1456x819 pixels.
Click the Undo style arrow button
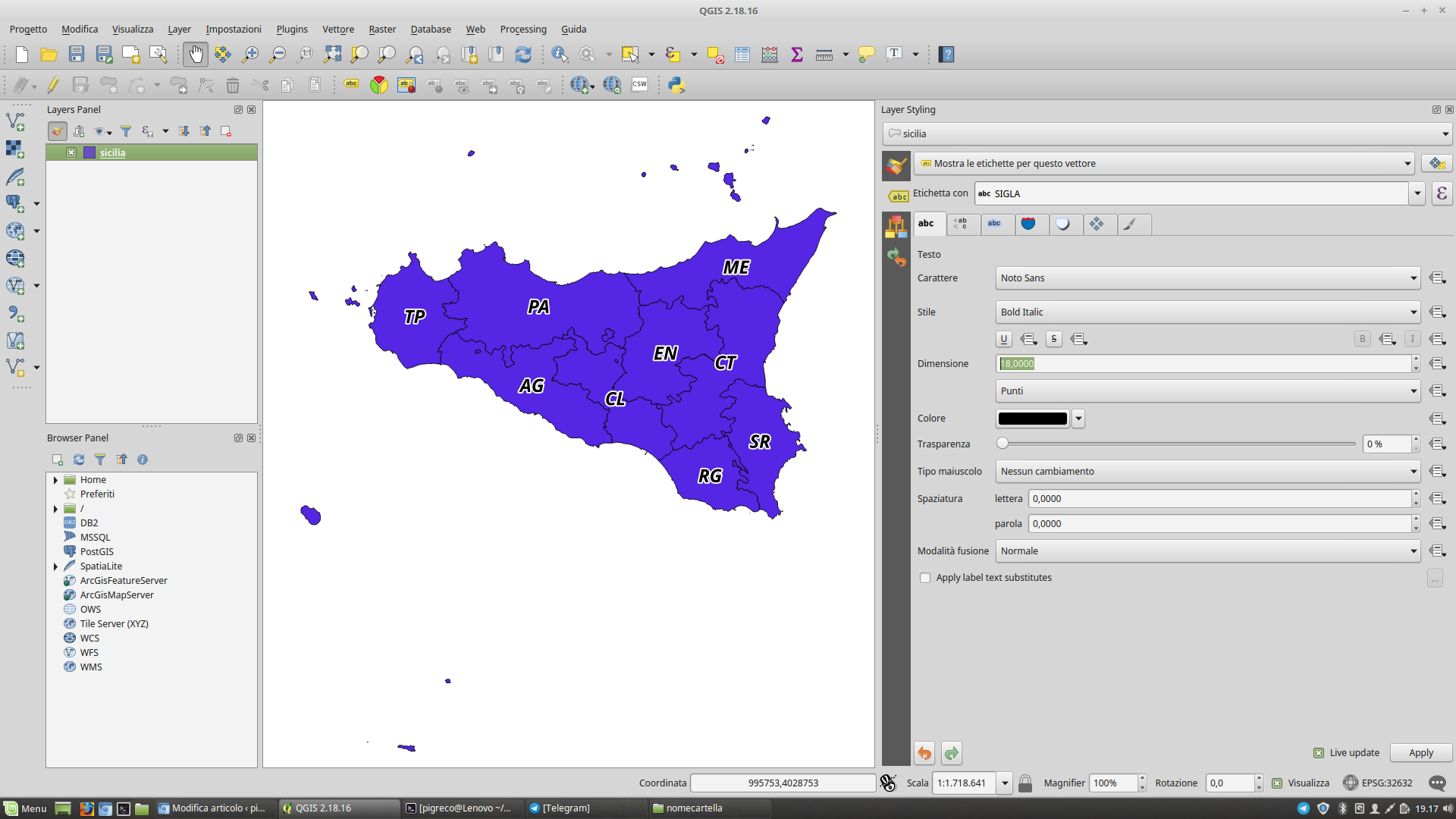(x=924, y=753)
